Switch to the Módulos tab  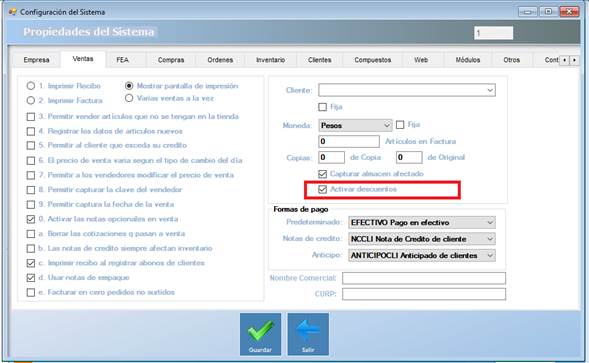(x=468, y=60)
